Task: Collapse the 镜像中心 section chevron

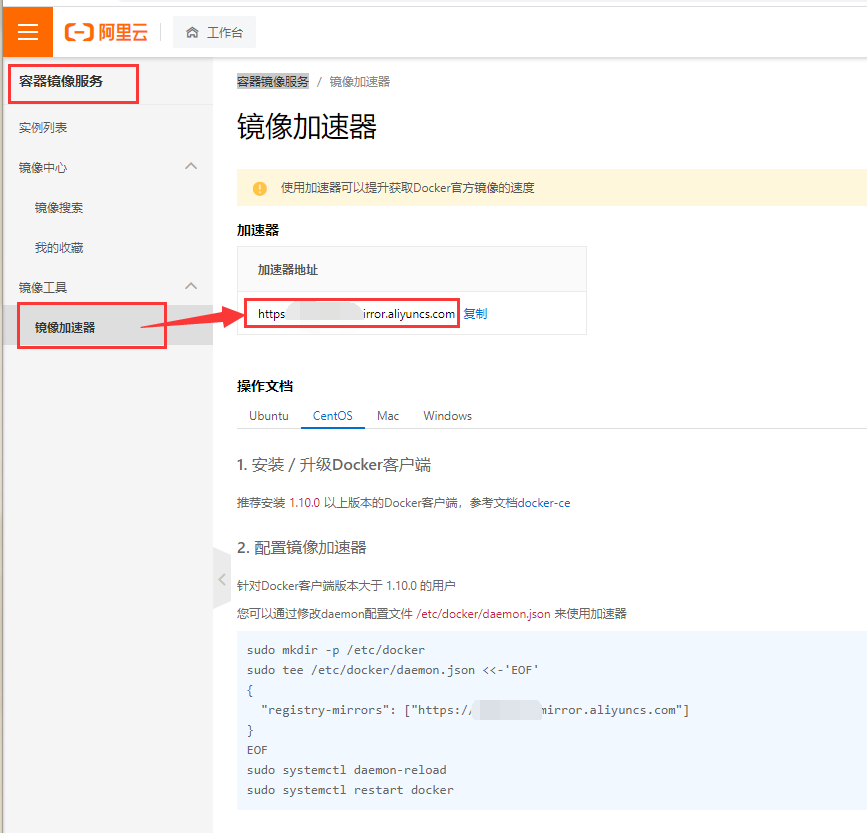Action: coord(191,166)
